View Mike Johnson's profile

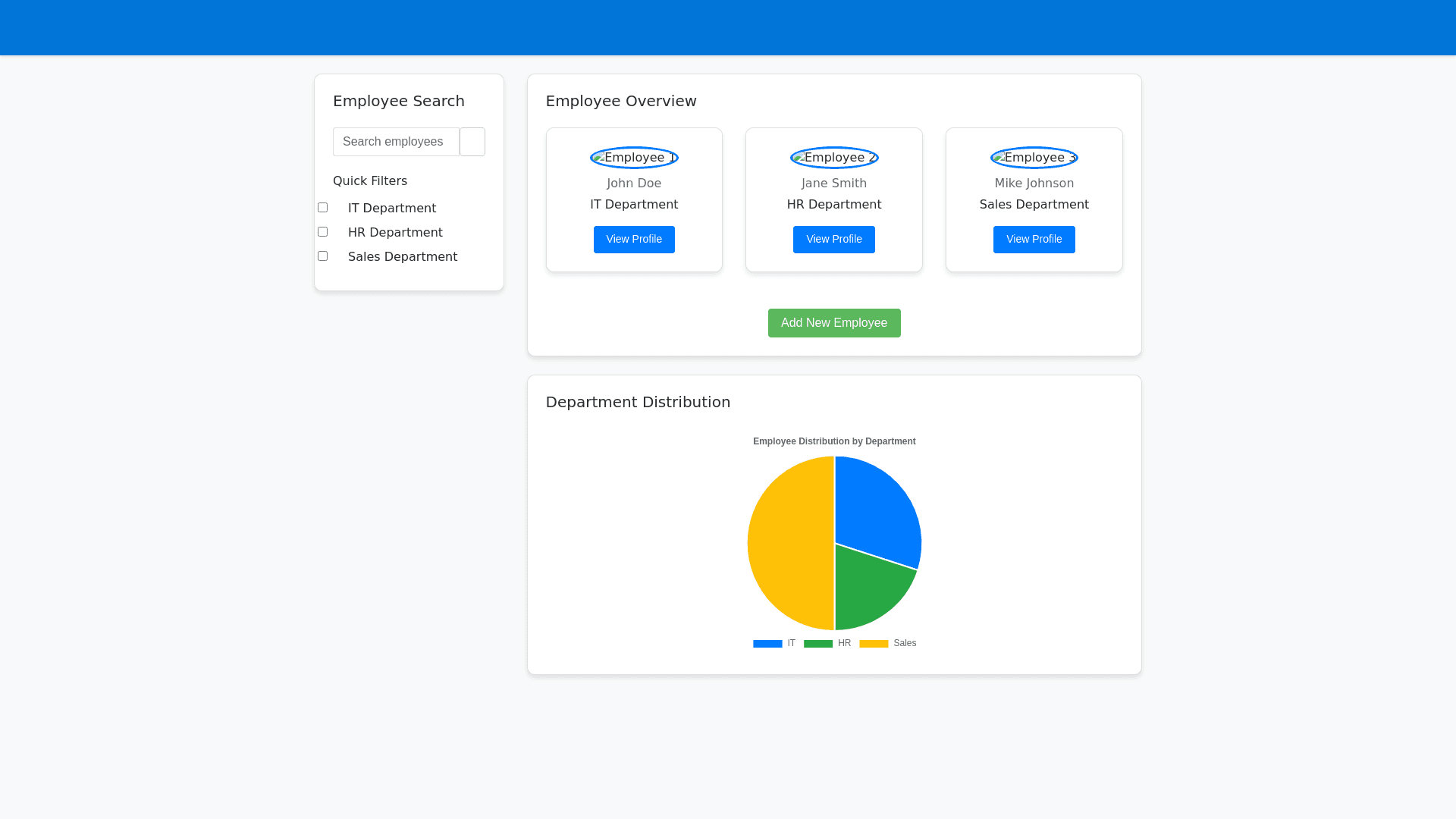(1034, 240)
